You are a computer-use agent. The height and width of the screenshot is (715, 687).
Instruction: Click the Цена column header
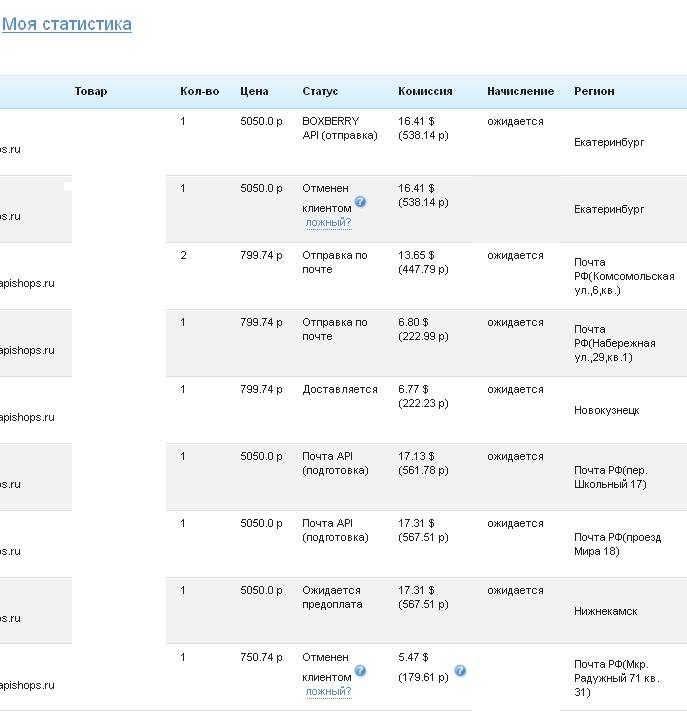[x=254, y=91]
